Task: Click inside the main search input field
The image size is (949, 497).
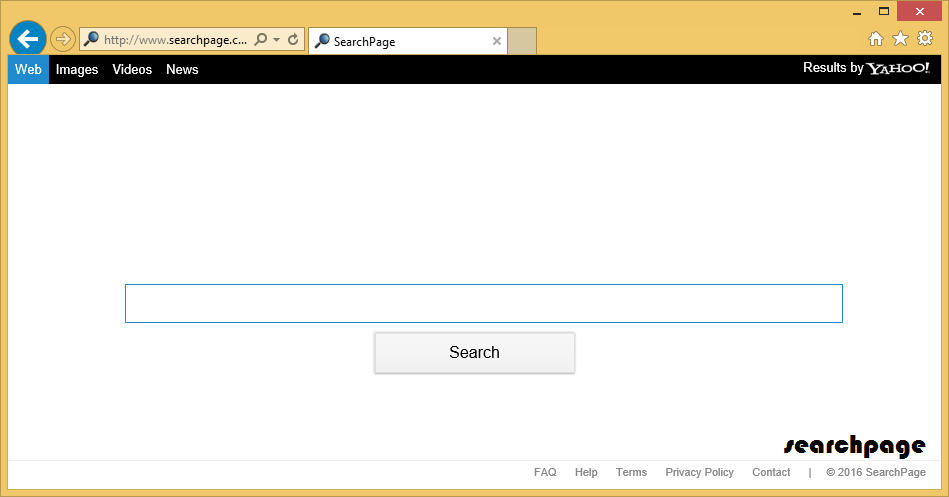Action: pos(483,303)
